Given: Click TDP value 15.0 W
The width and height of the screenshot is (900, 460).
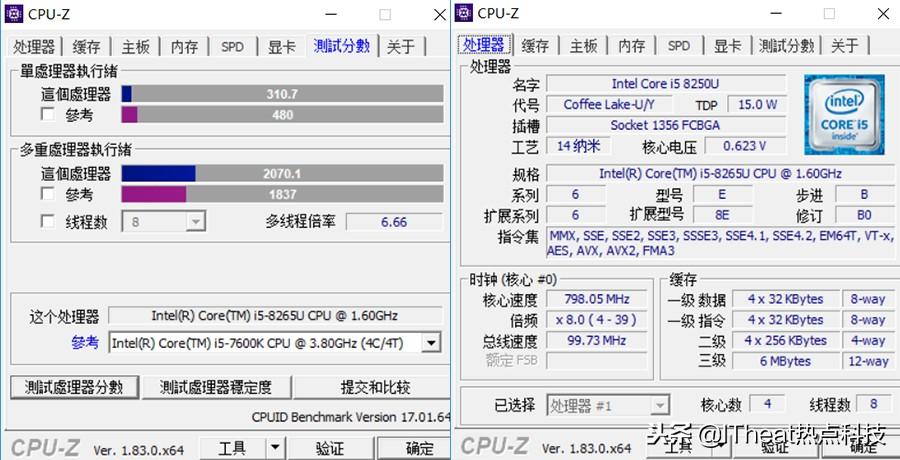Looking at the screenshot, I should (x=757, y=105).
